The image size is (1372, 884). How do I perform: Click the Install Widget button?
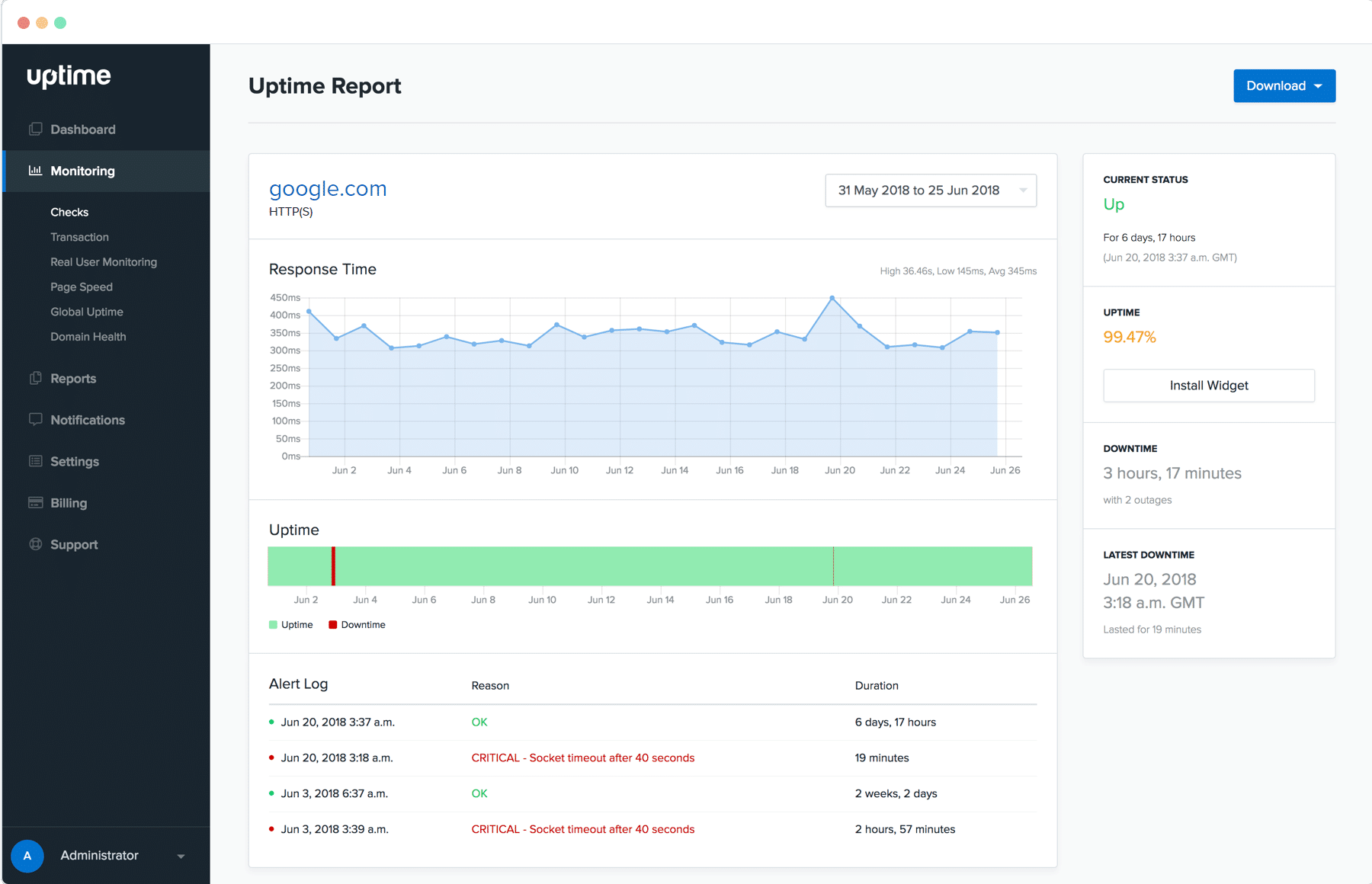[x=1208, y=386]
